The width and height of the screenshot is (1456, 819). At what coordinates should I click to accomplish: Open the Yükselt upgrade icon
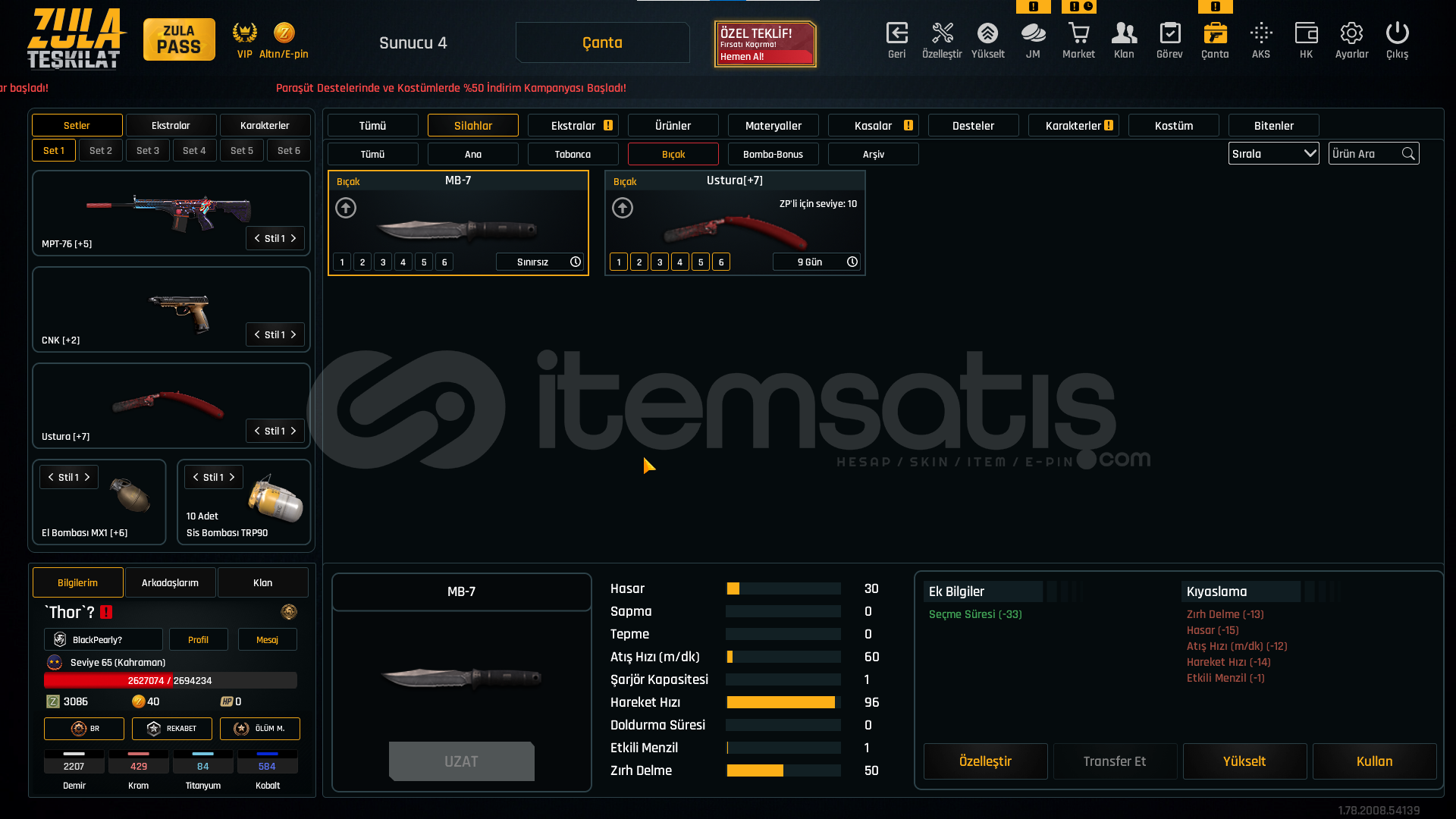(x=987, y=33)
